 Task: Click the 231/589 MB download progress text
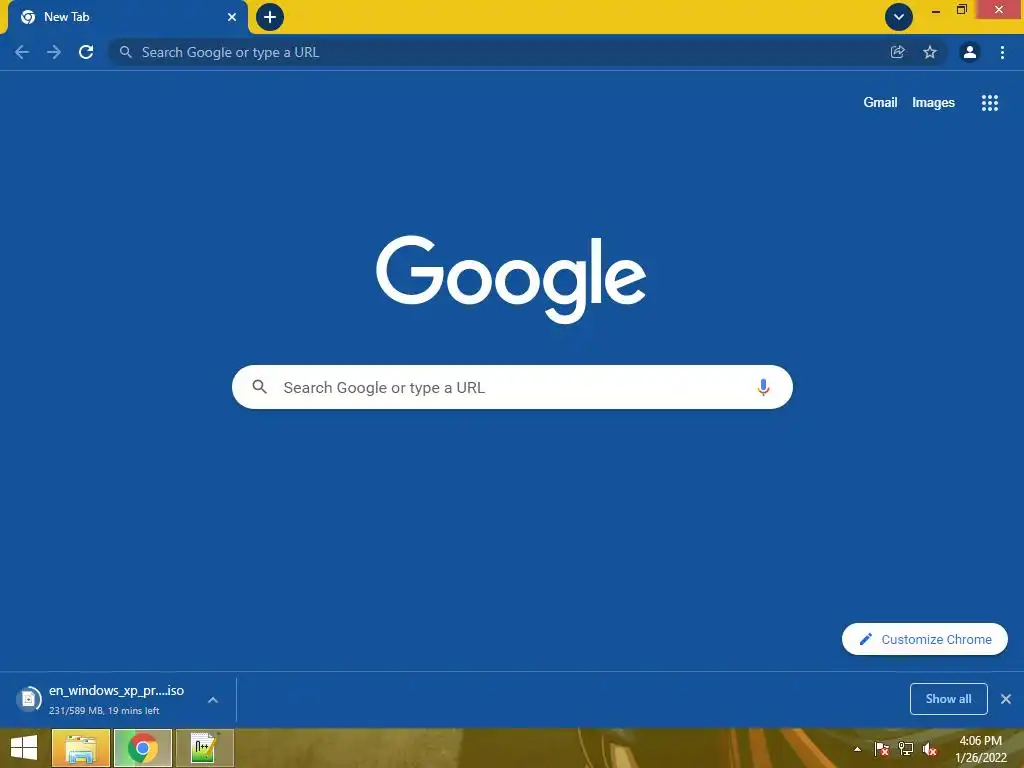(x=104, y=711)
